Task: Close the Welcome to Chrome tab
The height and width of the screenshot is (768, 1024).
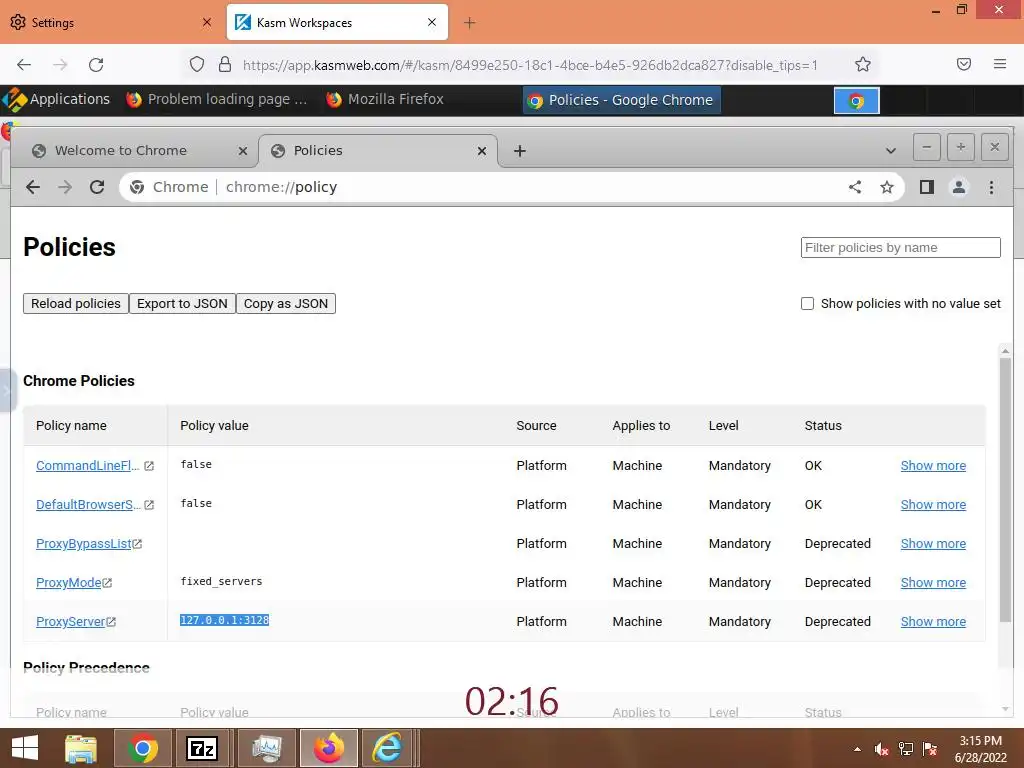Action: click(242, 151)
